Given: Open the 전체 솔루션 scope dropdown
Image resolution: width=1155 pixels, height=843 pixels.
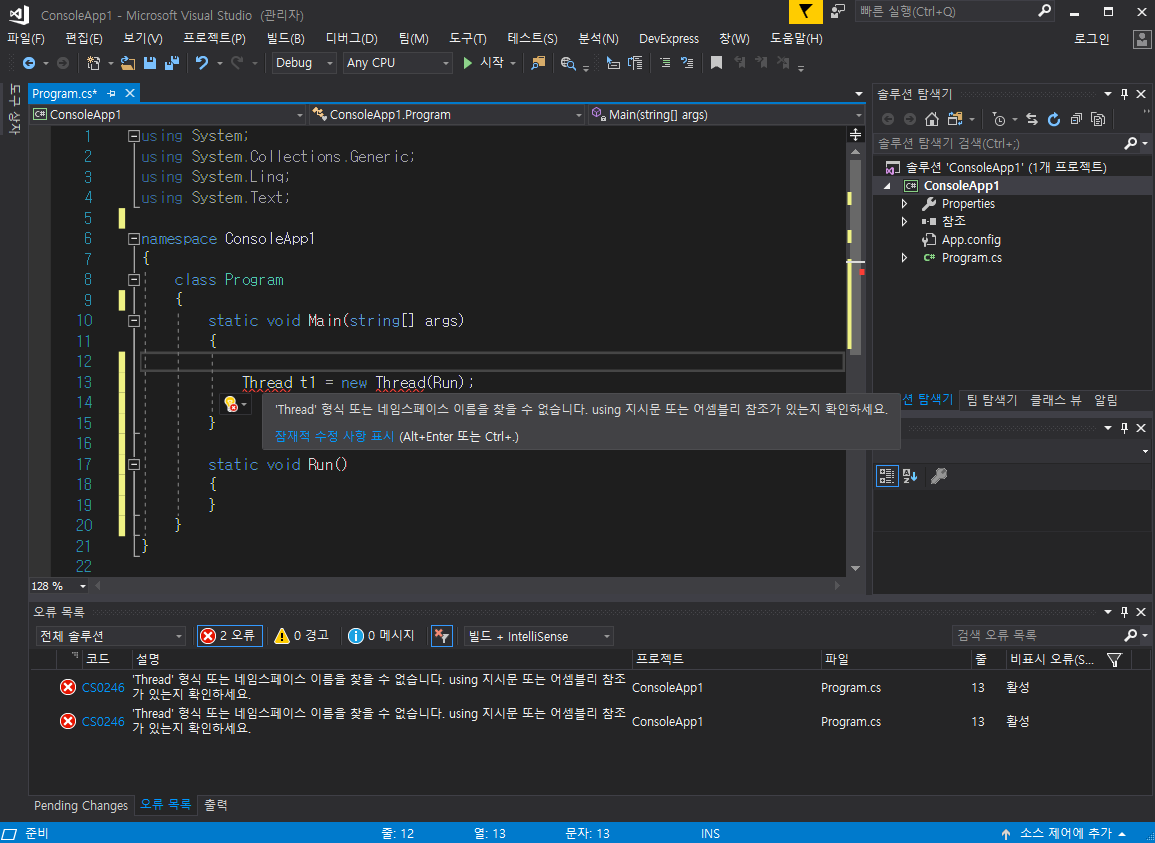Looking at the screenshot, I should [110, 636].
